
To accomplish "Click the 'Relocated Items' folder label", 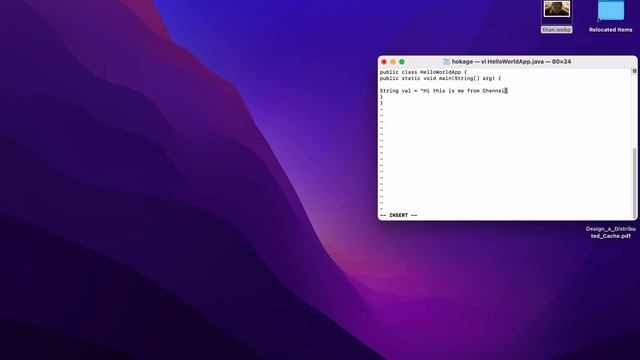I will coord(611,30).
